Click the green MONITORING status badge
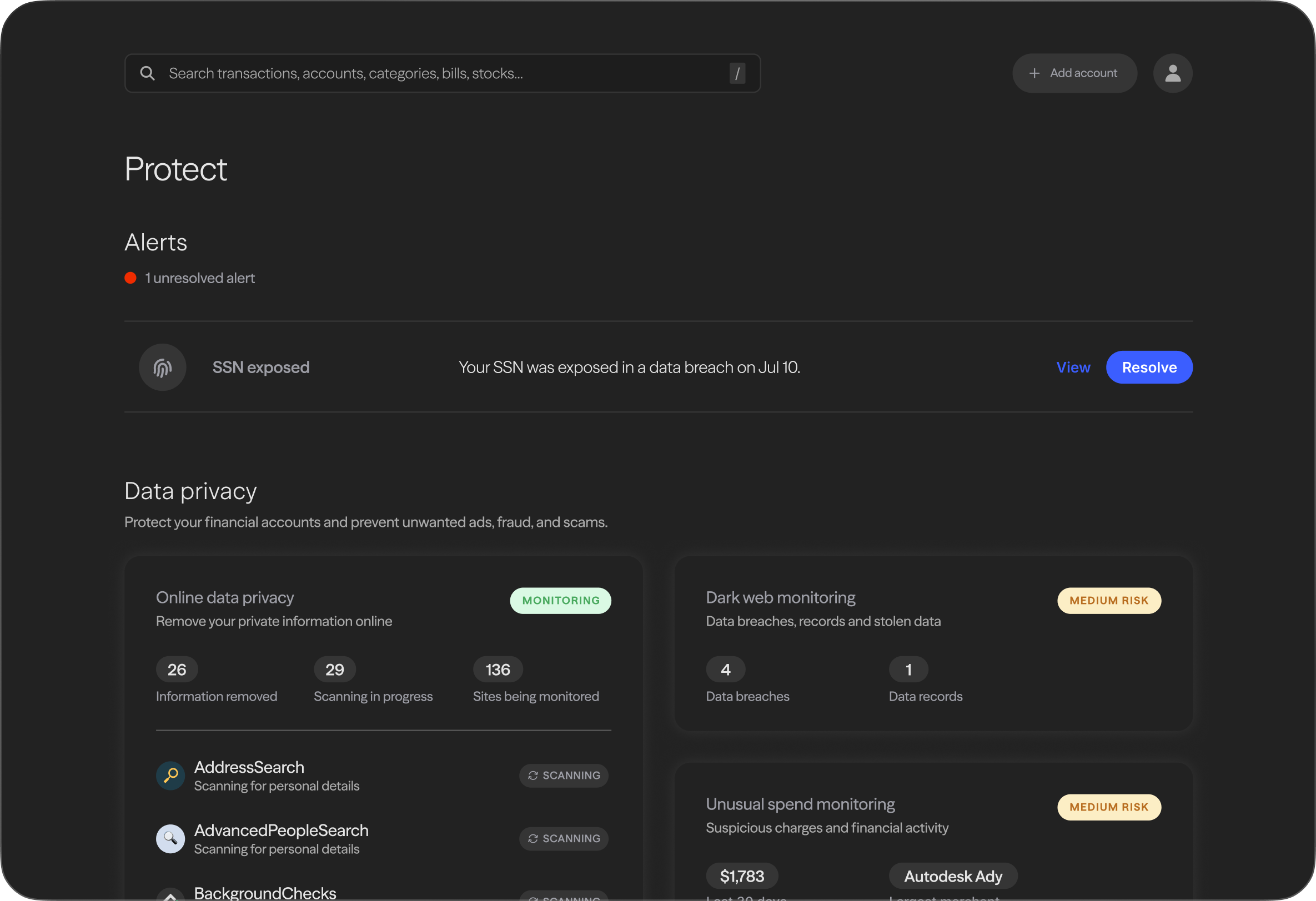Viewport: 1316px width, 901px height. (560, 600)
